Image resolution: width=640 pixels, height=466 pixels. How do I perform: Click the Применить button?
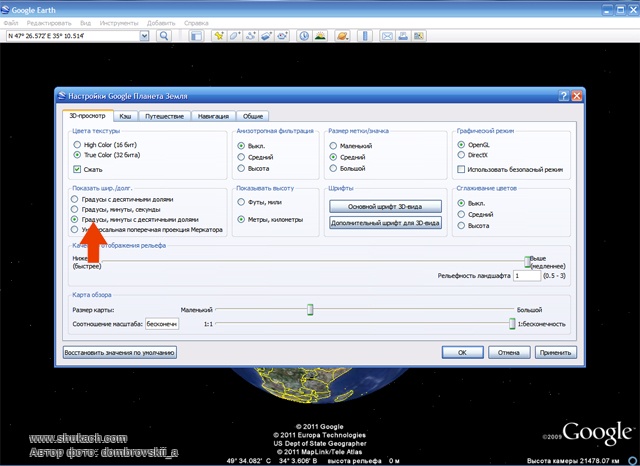coord(556,353)
